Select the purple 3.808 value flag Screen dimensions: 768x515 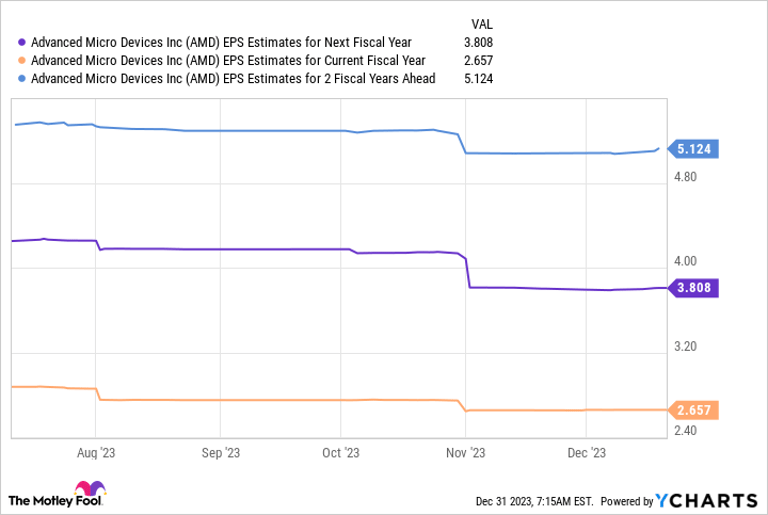point(693,288)
